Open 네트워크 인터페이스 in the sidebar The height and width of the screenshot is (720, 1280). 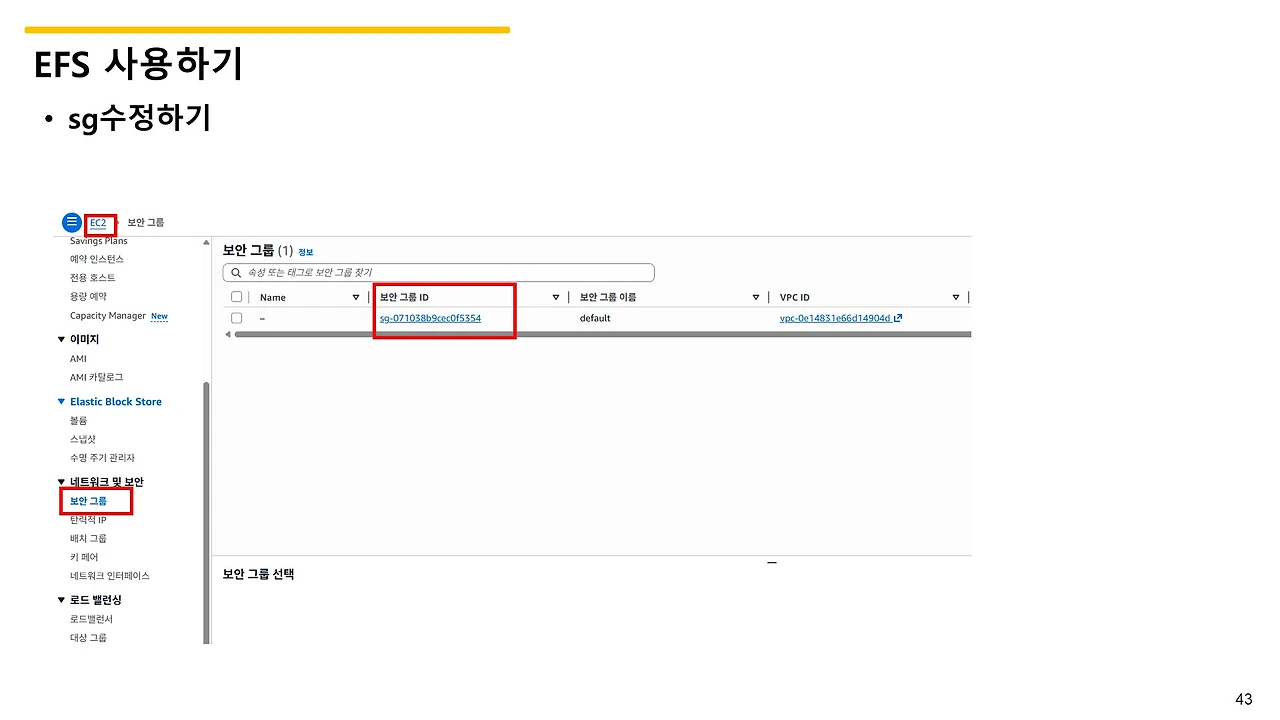click(x=110, y=576)
